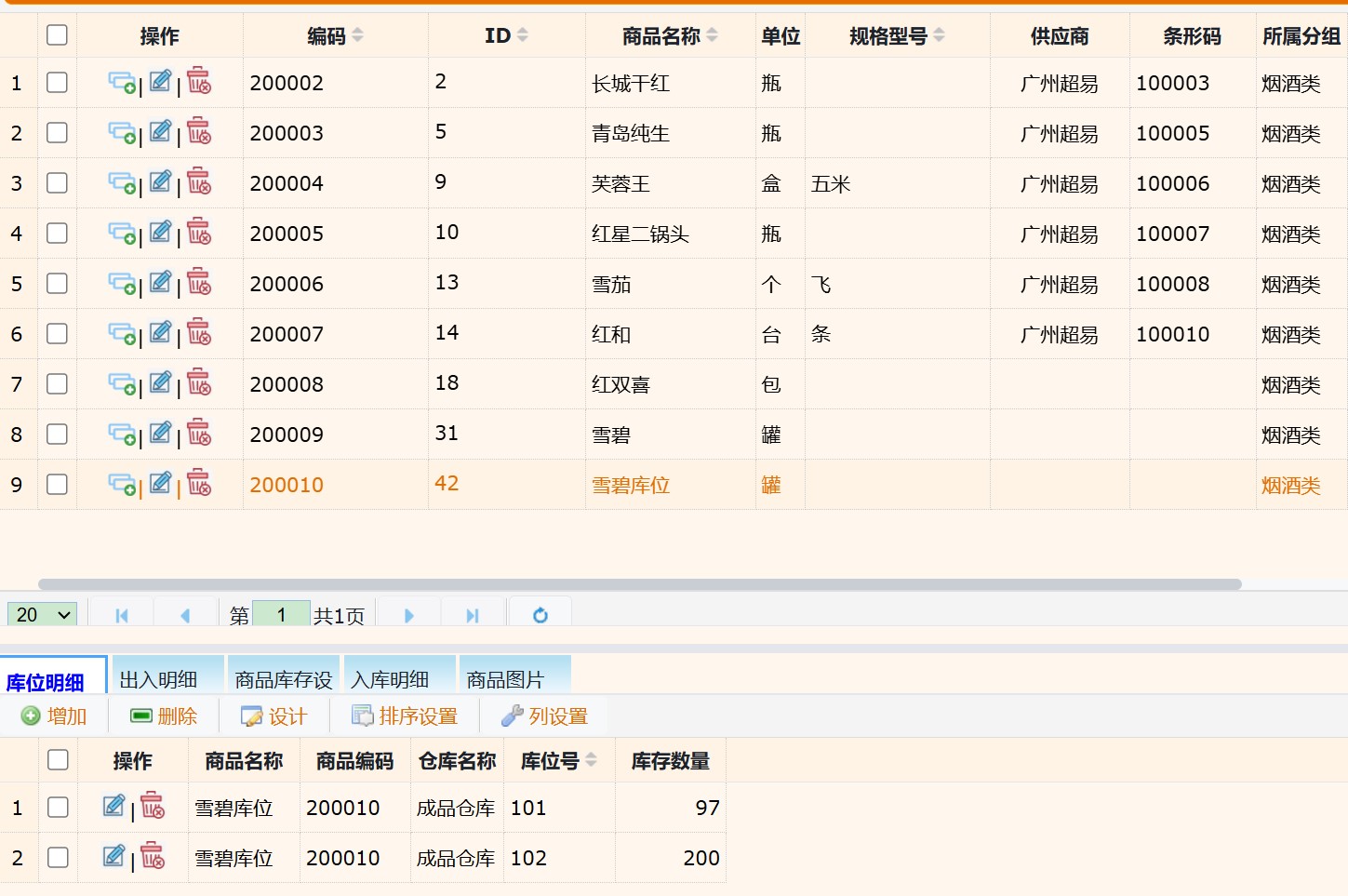
Task: Click the horizontal scrollbar under product table
Action: (x=639, y=584)
